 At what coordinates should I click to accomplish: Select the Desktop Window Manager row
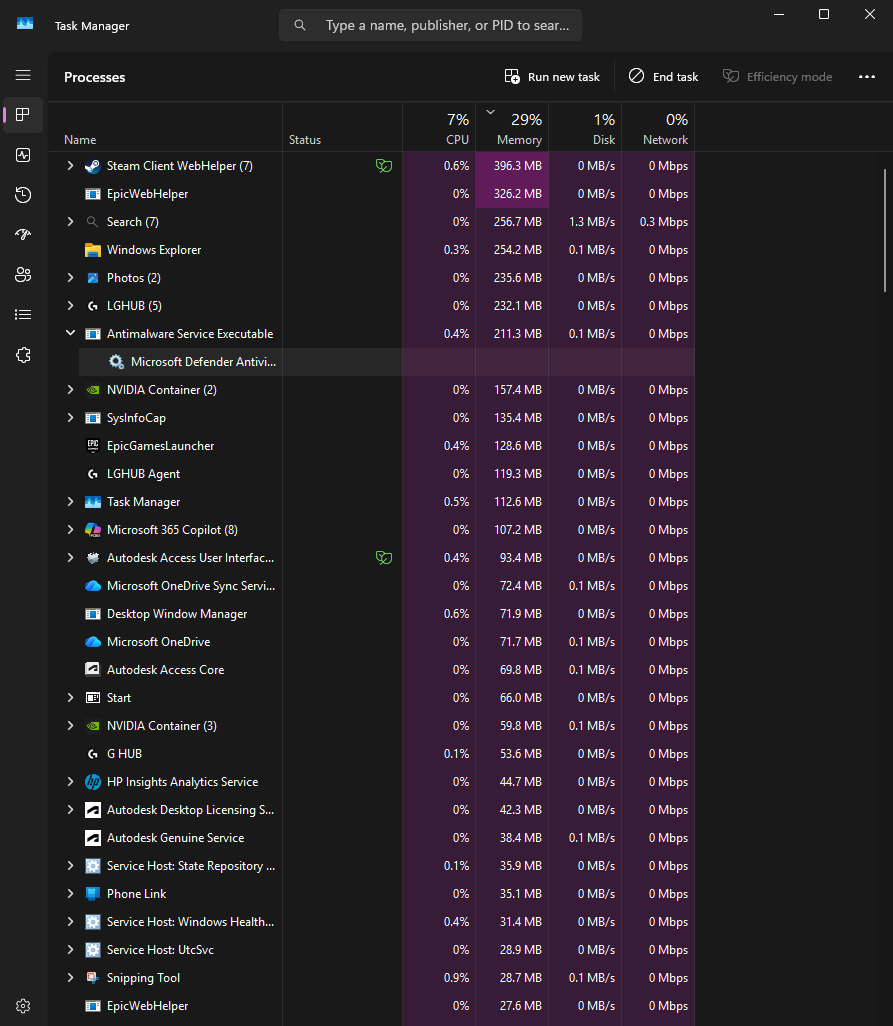372,614
